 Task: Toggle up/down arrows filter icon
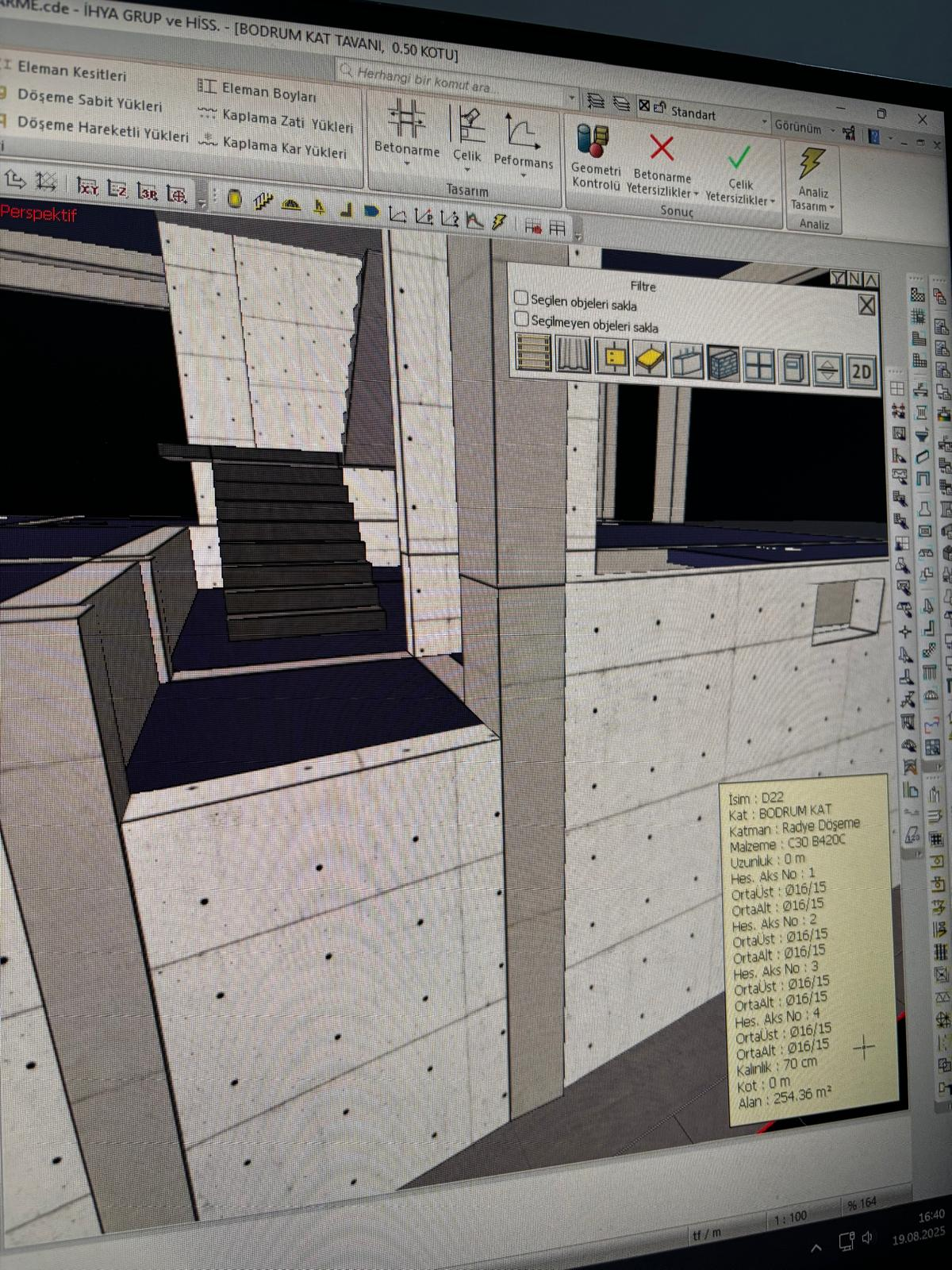[x=827, y=371]
